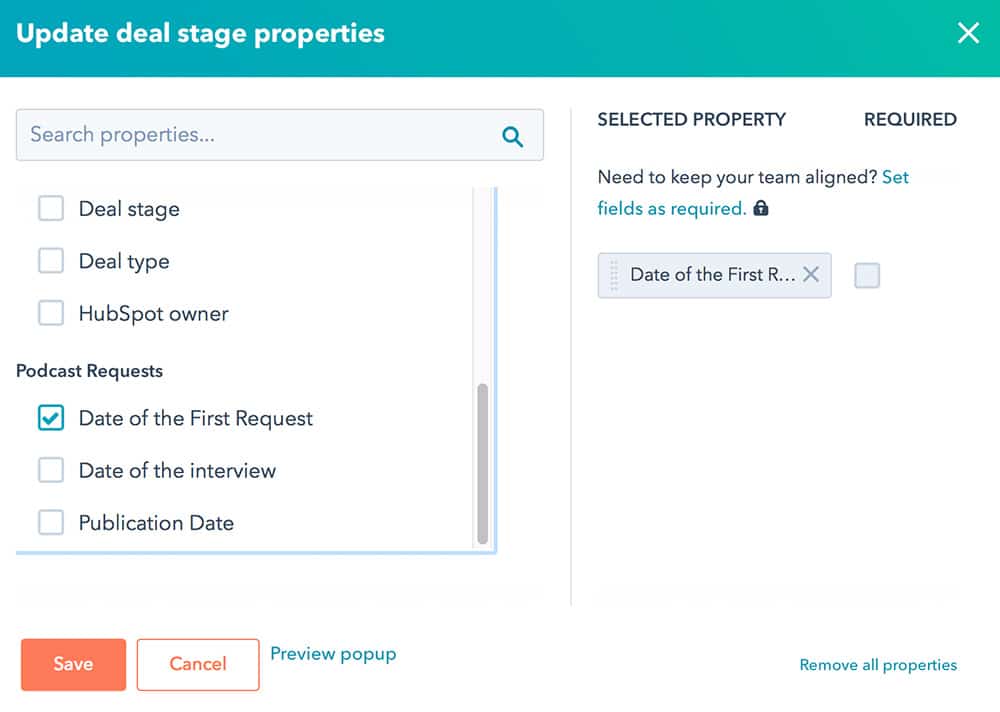This screenshot has height=712, width=1000.
Task: Check the Deal type property
Action: click(x=51, y=260)
